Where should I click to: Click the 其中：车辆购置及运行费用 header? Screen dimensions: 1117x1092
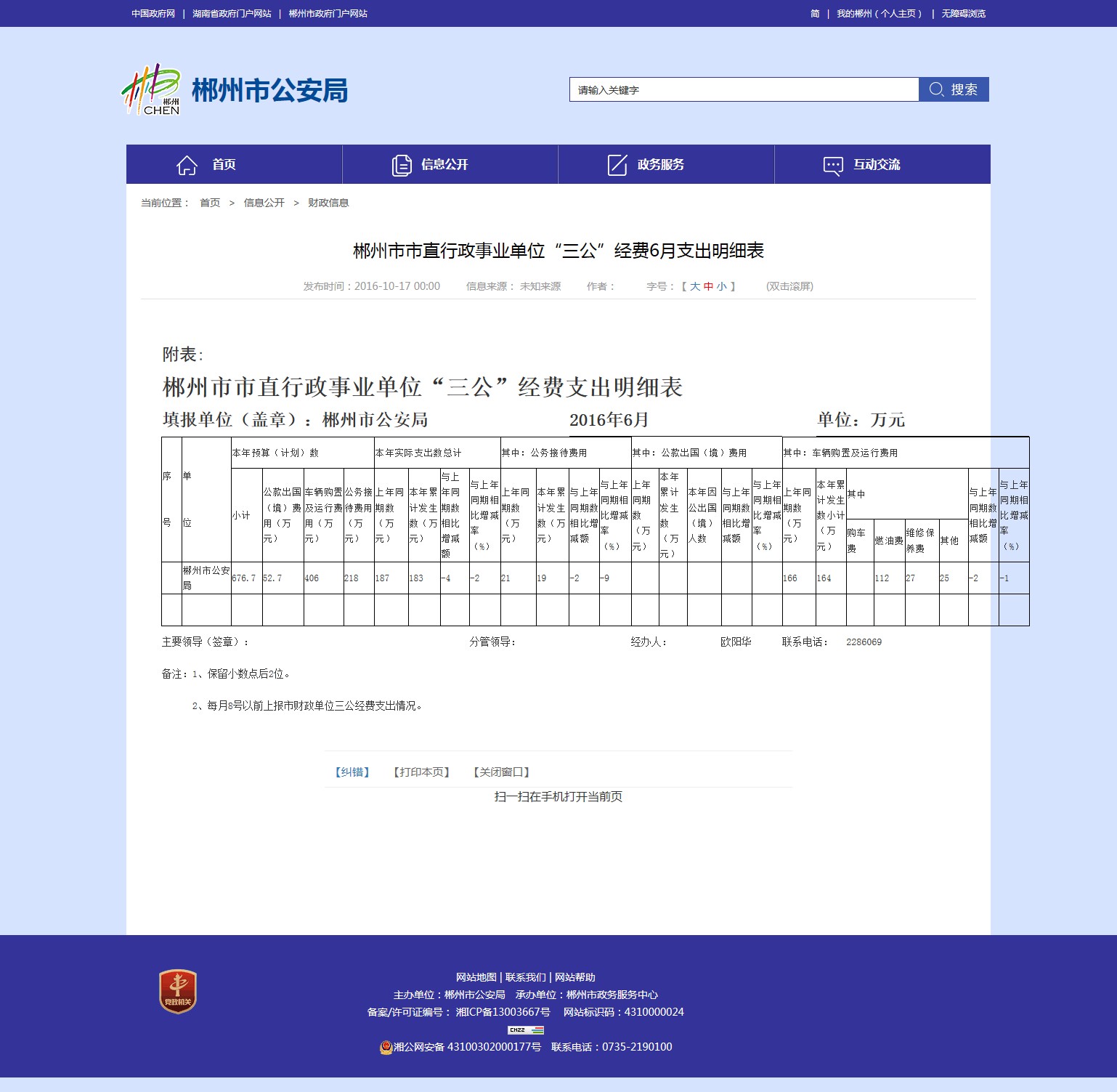pos(840,453)
